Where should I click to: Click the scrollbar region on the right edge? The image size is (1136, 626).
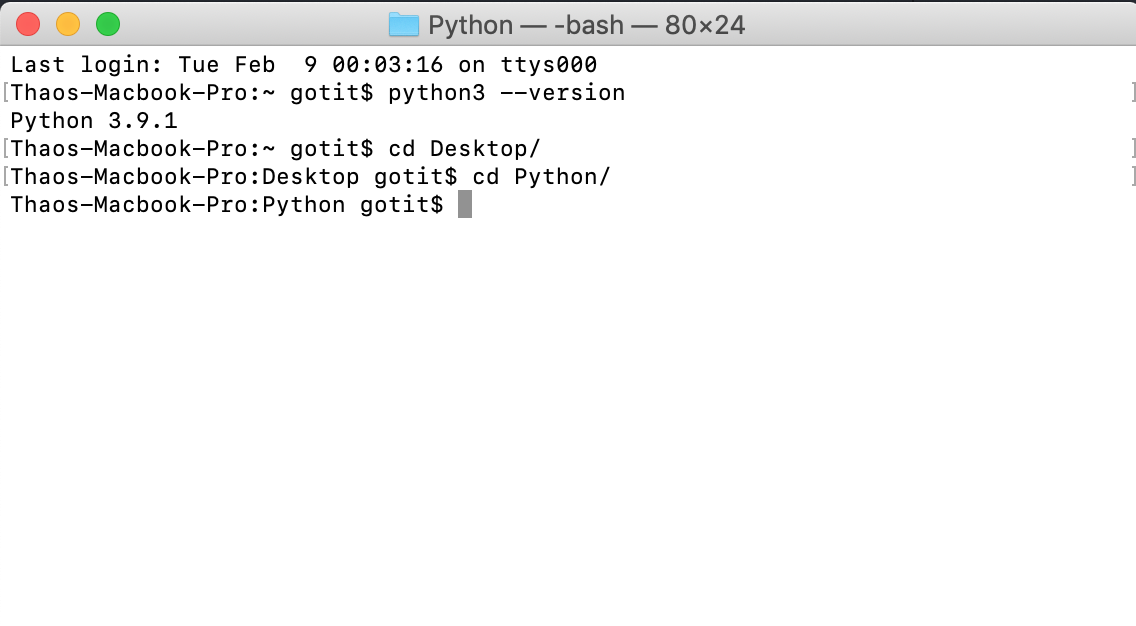(1129, 350)
